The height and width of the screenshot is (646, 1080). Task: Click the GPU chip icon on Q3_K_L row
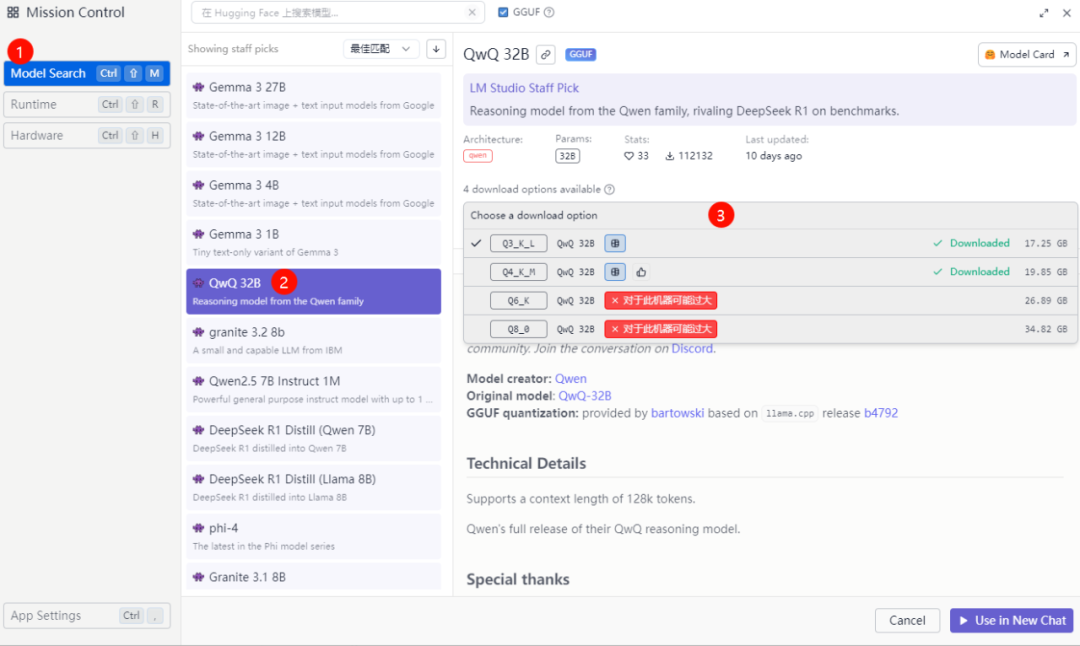click(615, 243)
